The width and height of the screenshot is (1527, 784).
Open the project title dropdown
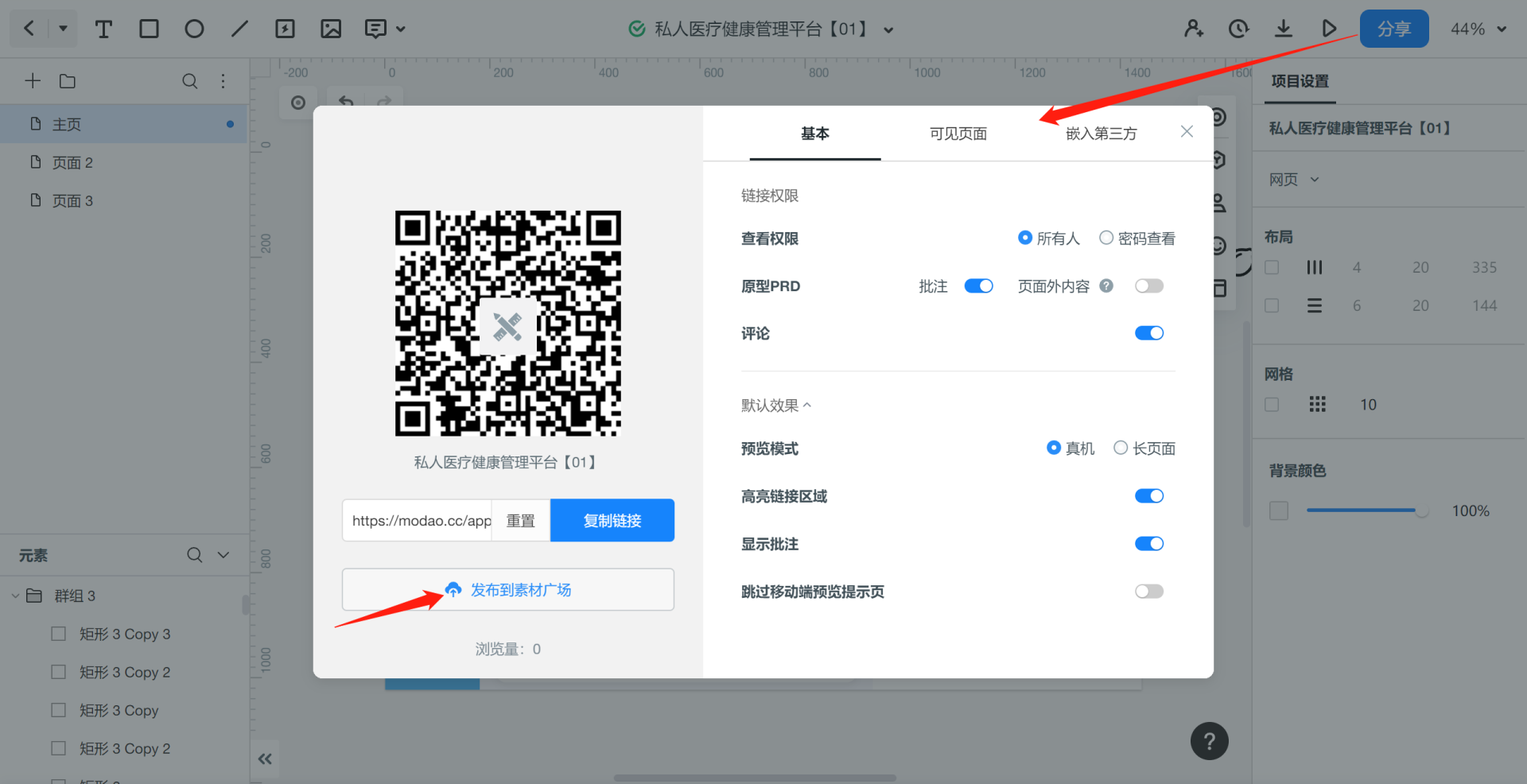(x=888, y=30)
